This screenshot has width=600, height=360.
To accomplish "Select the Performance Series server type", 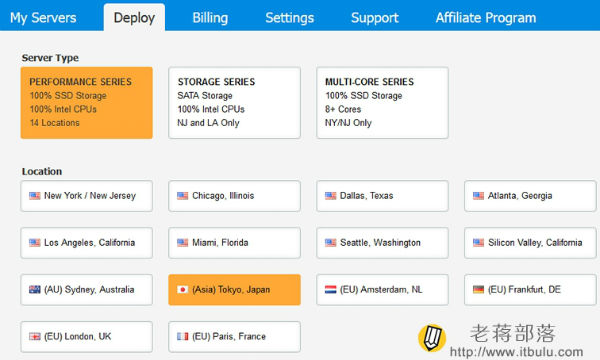I will (86, 103).
